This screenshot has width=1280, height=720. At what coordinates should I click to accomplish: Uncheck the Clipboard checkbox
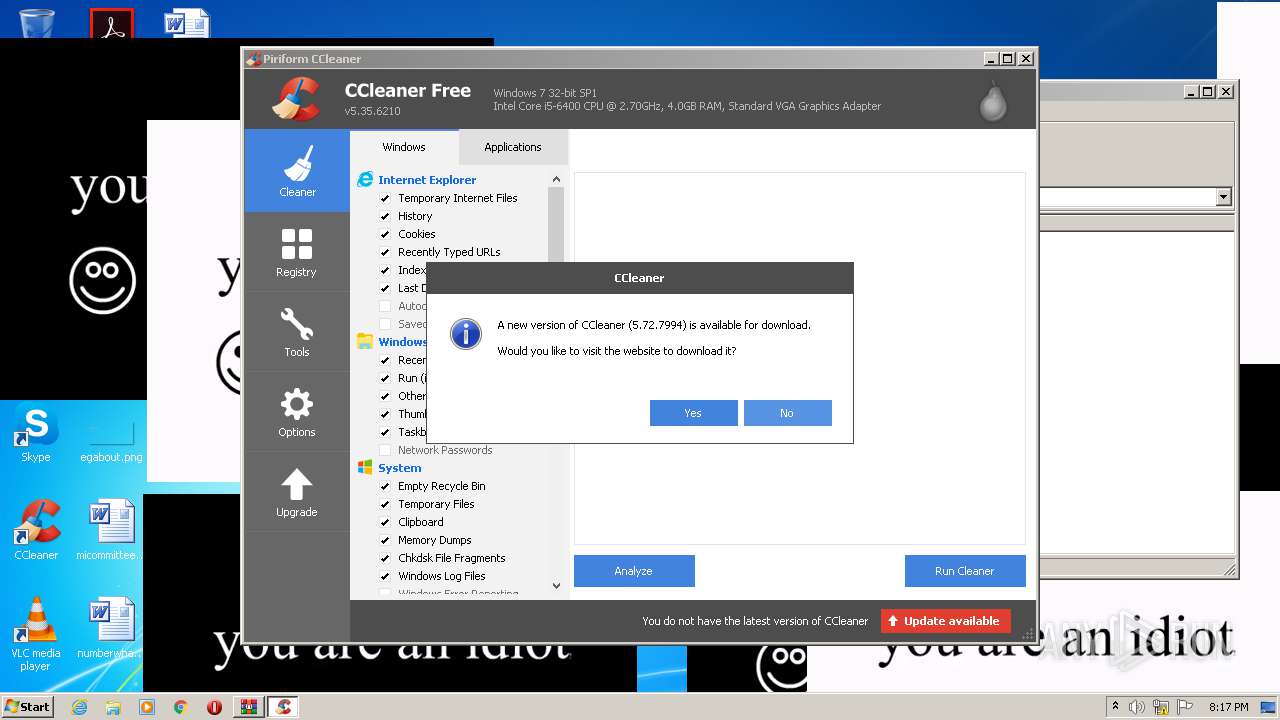(x=385, y=522)
